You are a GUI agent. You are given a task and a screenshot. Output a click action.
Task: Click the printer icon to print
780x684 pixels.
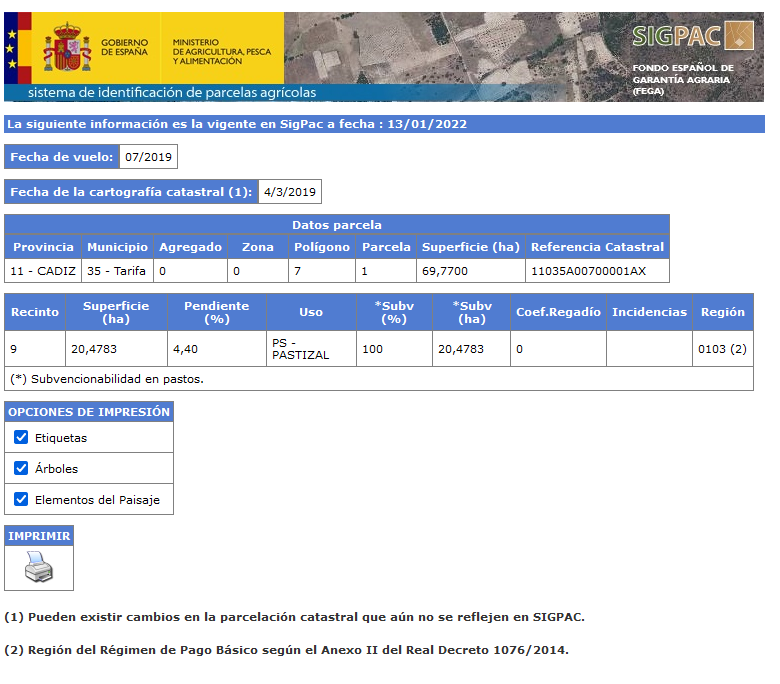[x=38, y=567]
